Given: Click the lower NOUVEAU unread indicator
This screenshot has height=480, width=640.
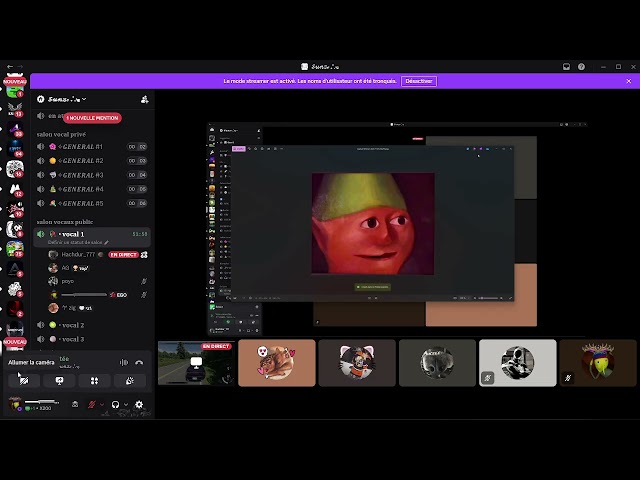Looking at the screenshot, I should 15,342.
